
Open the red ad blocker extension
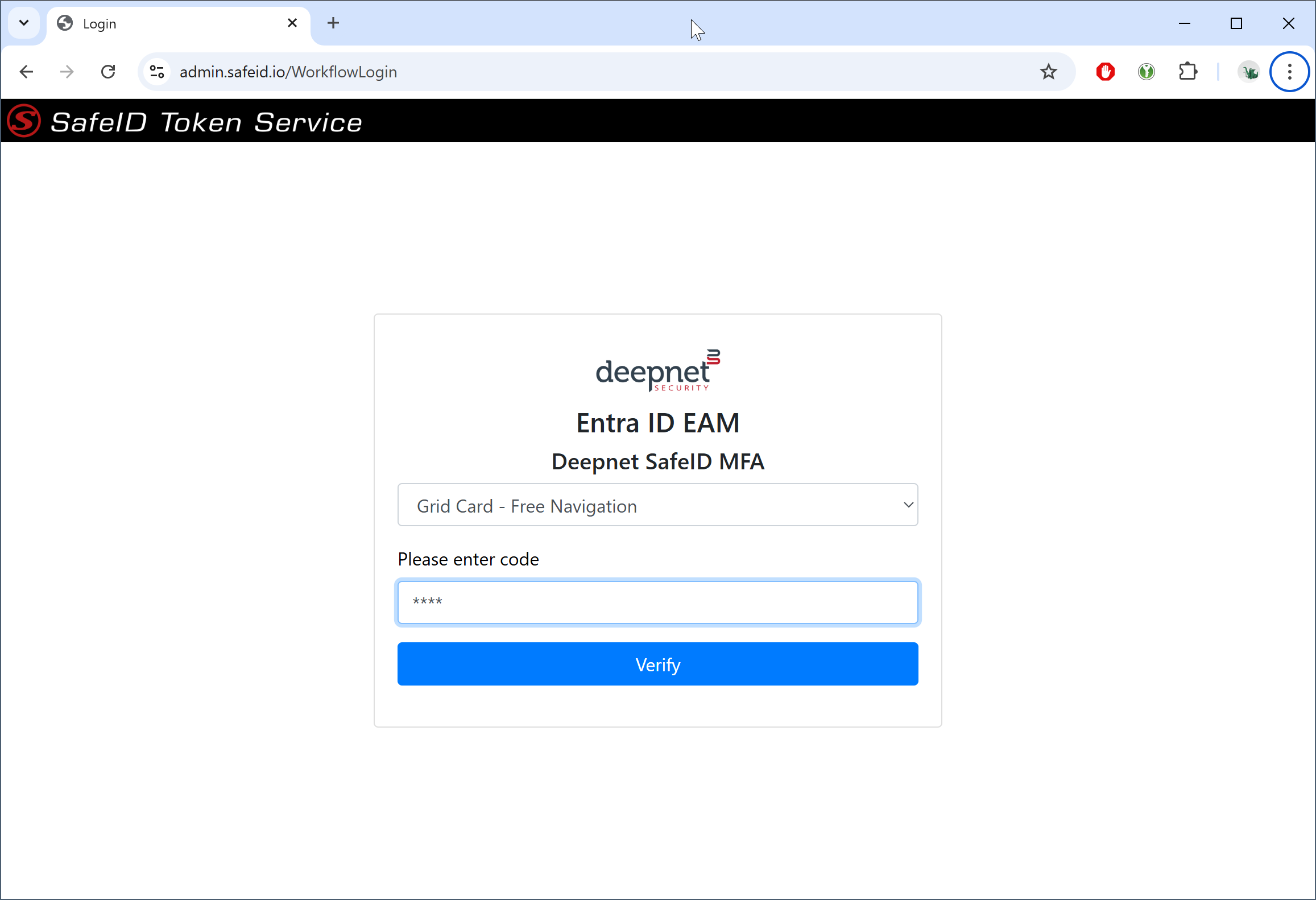1105,72
